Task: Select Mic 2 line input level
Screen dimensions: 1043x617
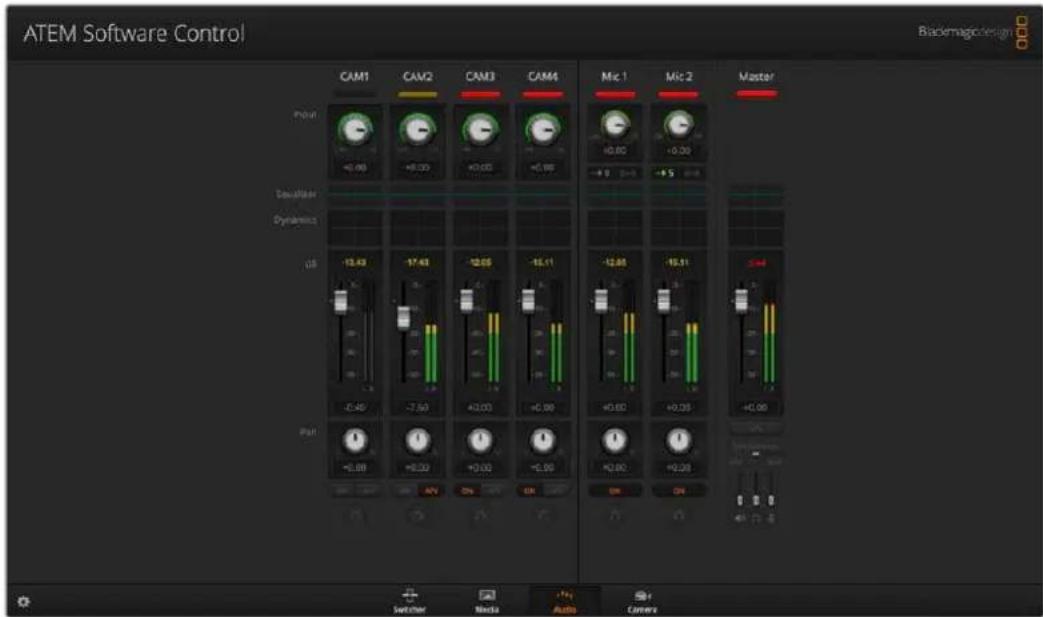Action: tap(692, 173)
